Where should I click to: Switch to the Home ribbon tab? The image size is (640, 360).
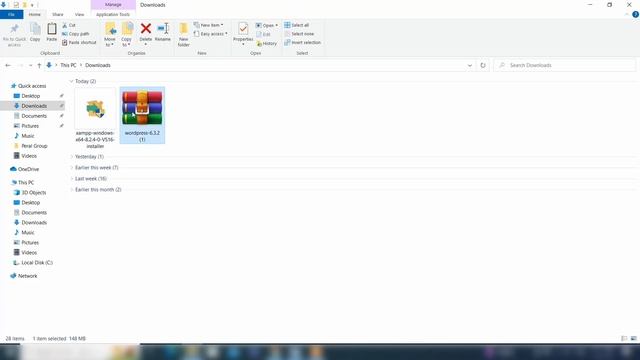pos(35,15)
